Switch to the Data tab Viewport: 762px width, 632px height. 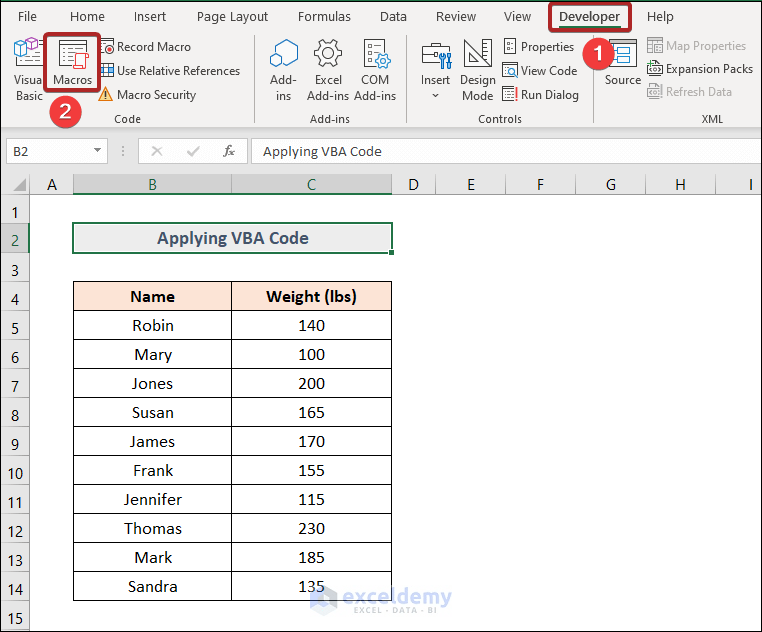pos(393,17)
